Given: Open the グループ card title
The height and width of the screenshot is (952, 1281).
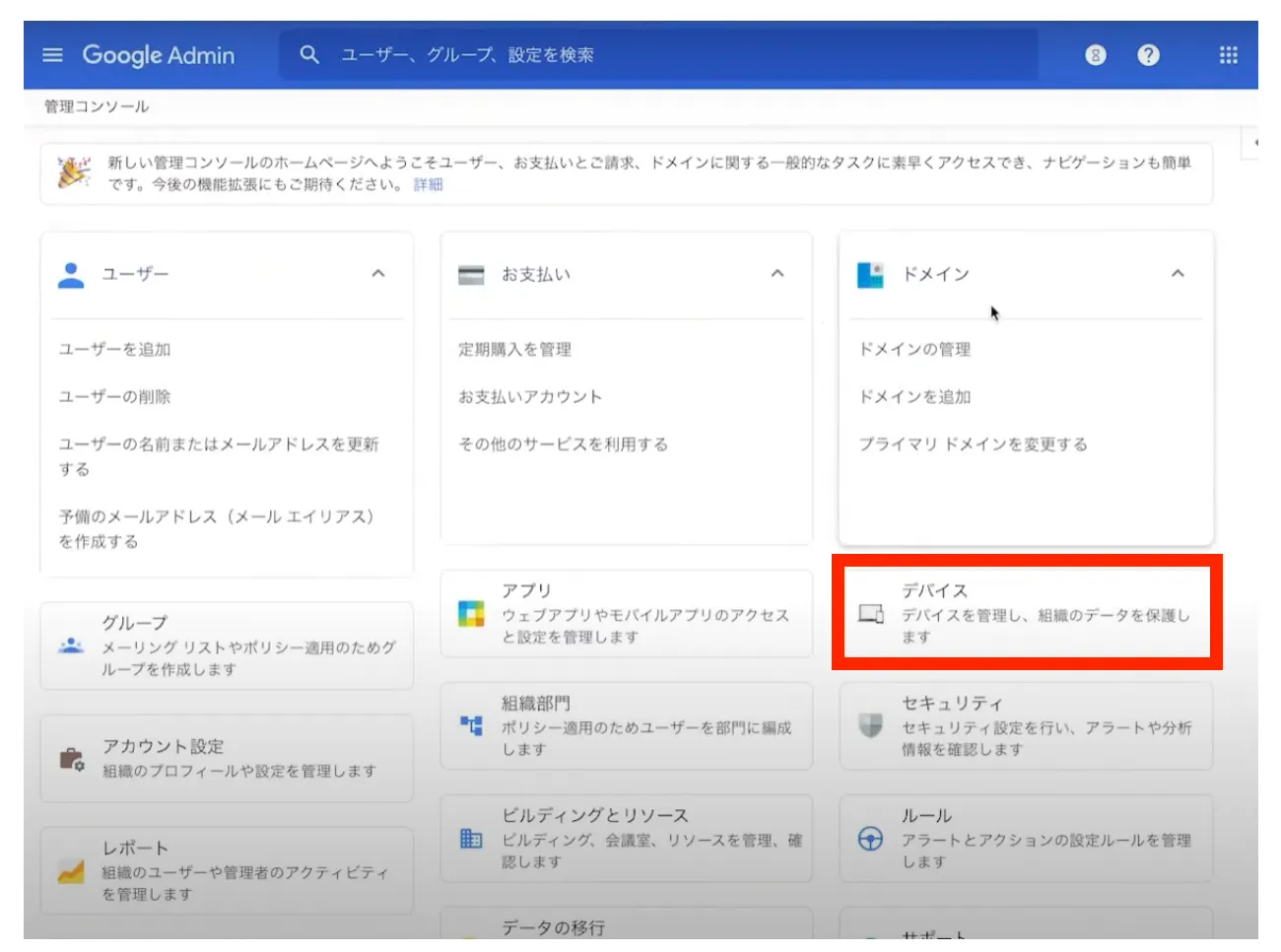Looking at the screenshot, I should coord(135,623).
